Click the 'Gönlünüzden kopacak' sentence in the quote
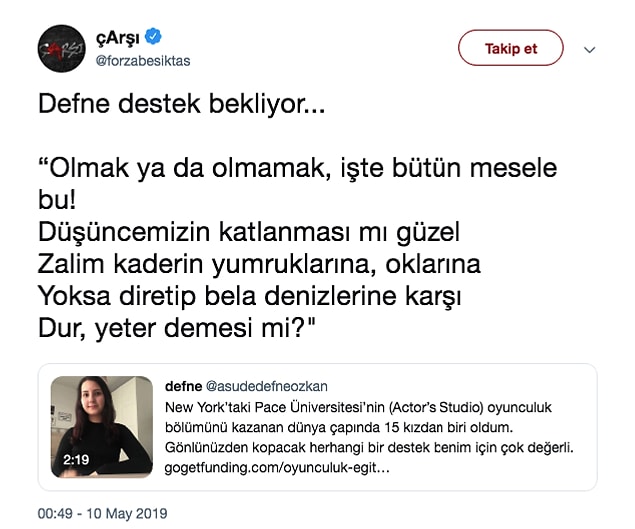The width and height of the screenshot is (635, 529). [x=369, y=448]
